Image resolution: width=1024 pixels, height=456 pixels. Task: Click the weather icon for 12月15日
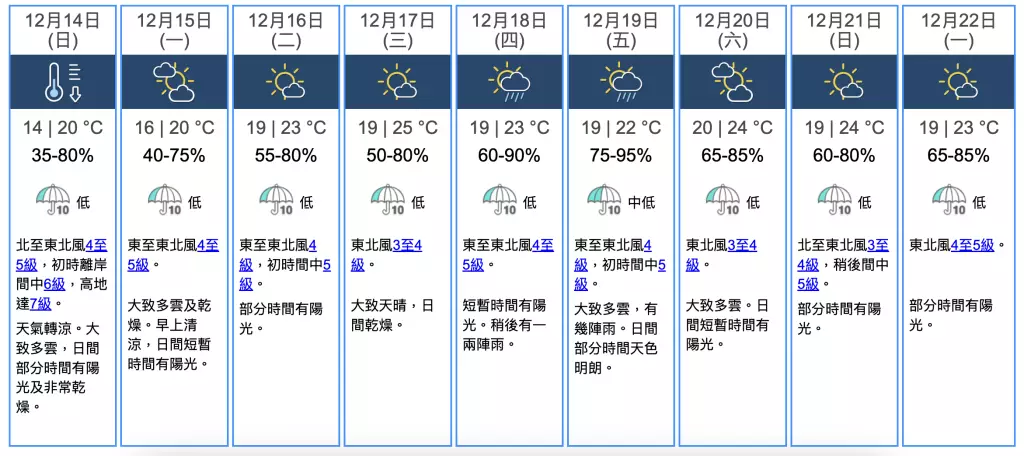pos(174,82)
